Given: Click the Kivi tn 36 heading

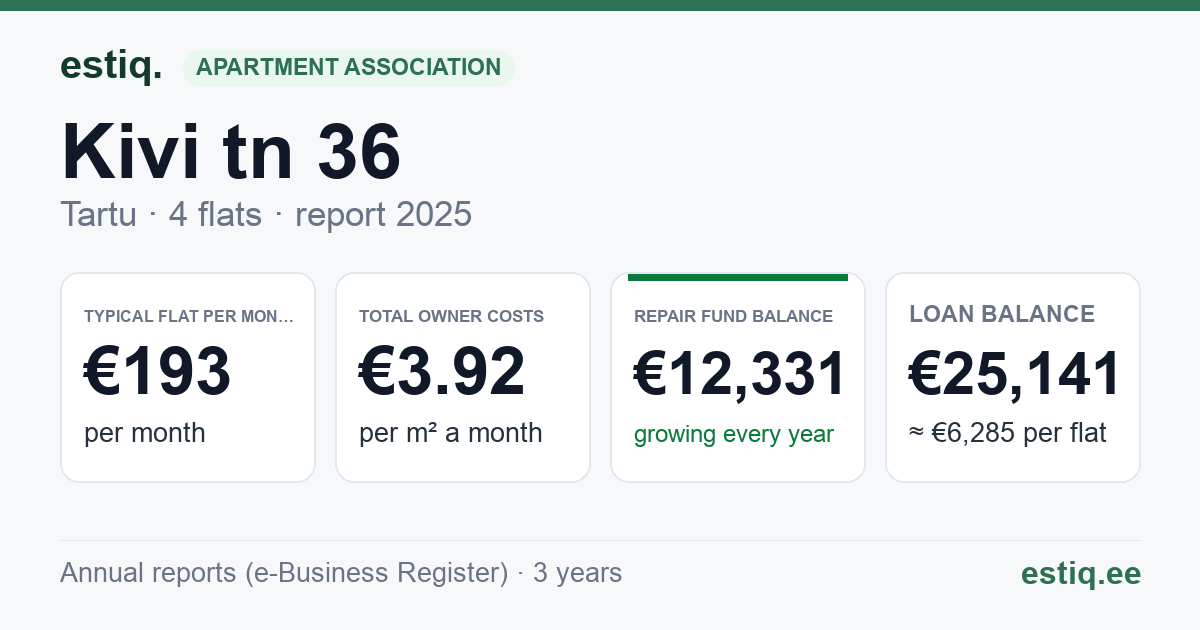Looking at the screenshot, I should coord(231,152).
